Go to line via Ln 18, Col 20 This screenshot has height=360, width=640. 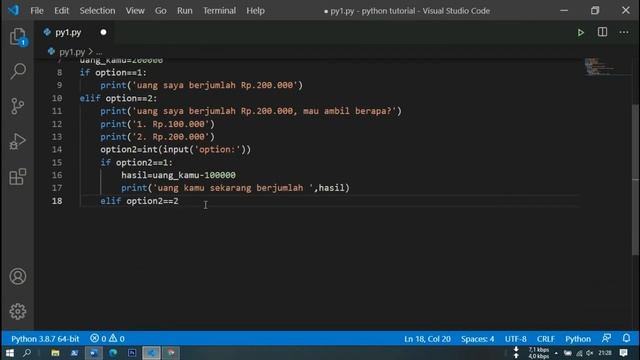point(427,339)
